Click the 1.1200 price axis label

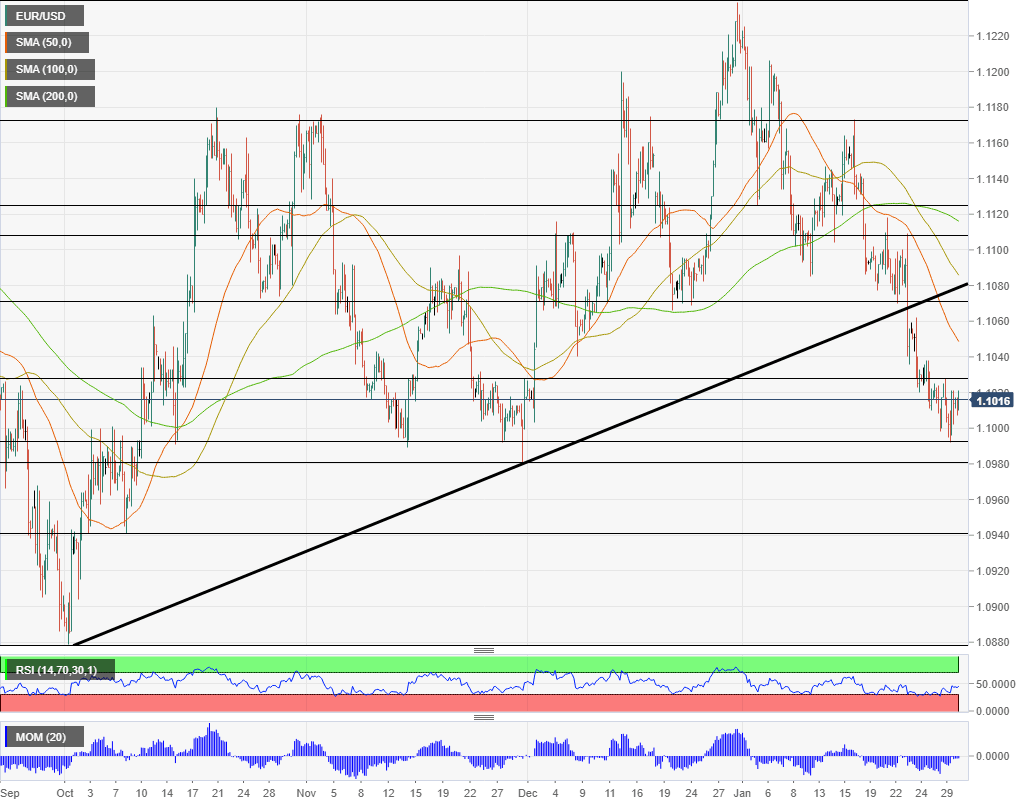(x=993, y=72)
